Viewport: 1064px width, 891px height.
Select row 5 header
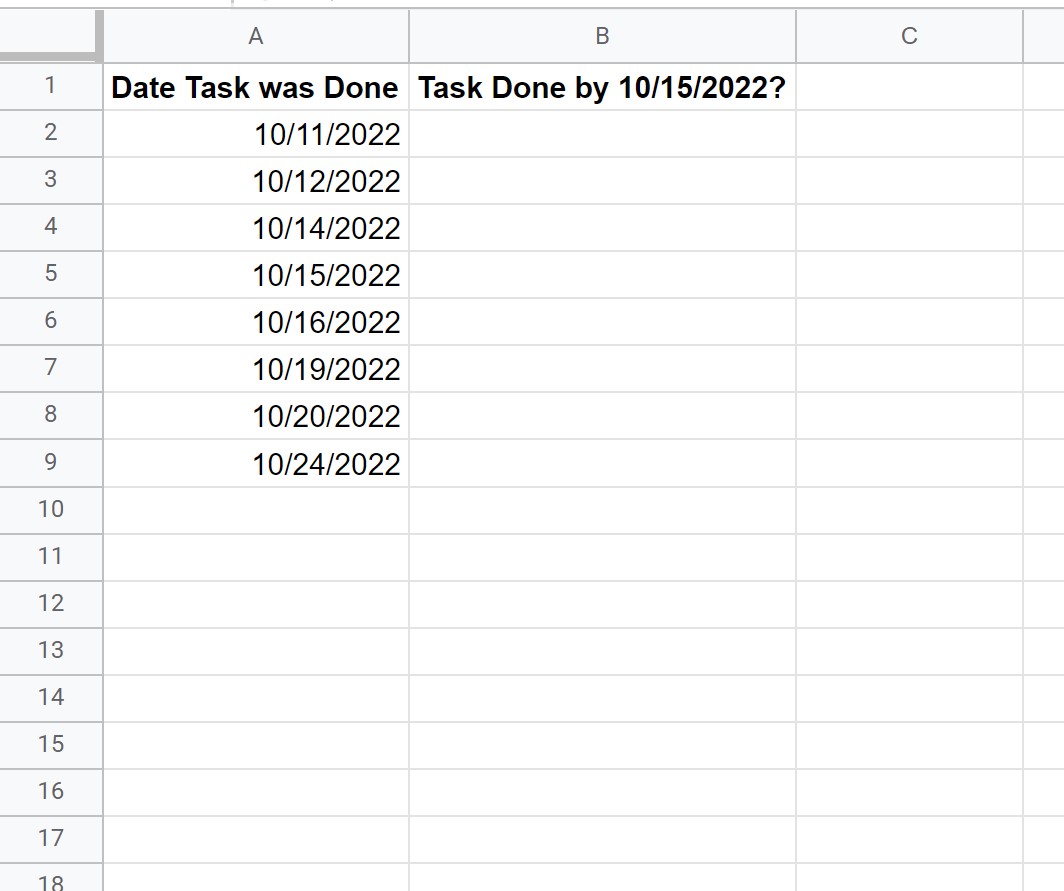click(x=51, y=274)
